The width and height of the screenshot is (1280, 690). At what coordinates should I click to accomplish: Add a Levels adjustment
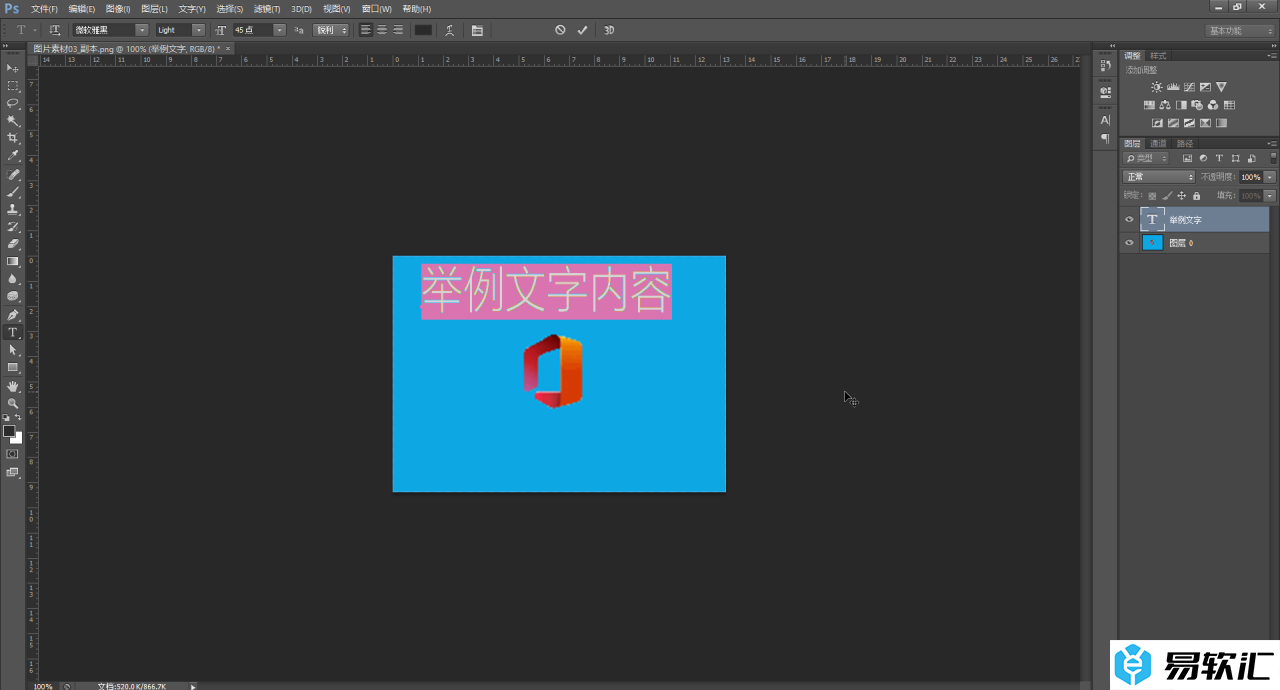pyautogui.click(x=1173, y=87)
